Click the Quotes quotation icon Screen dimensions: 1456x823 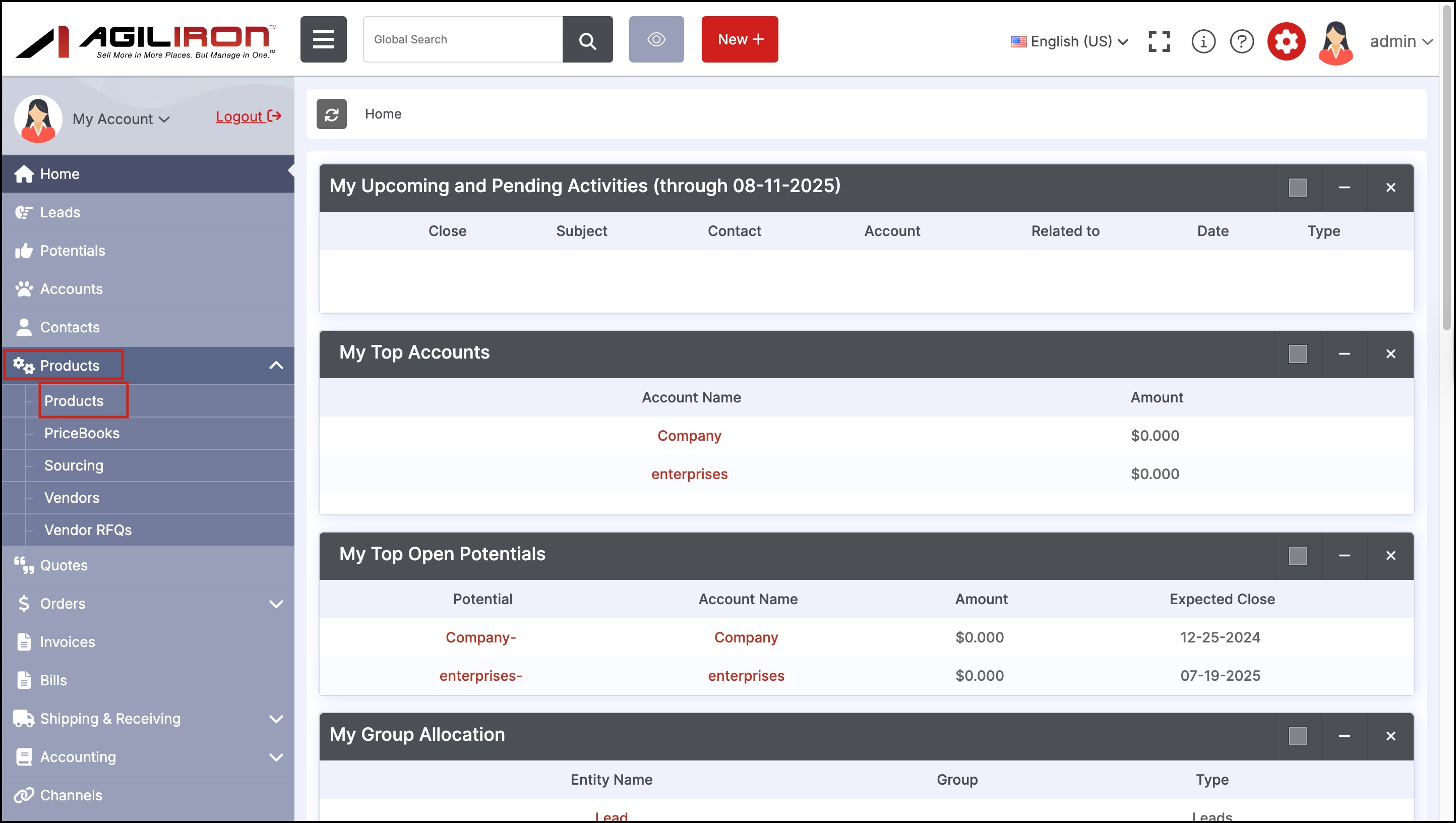coord(24,565)
